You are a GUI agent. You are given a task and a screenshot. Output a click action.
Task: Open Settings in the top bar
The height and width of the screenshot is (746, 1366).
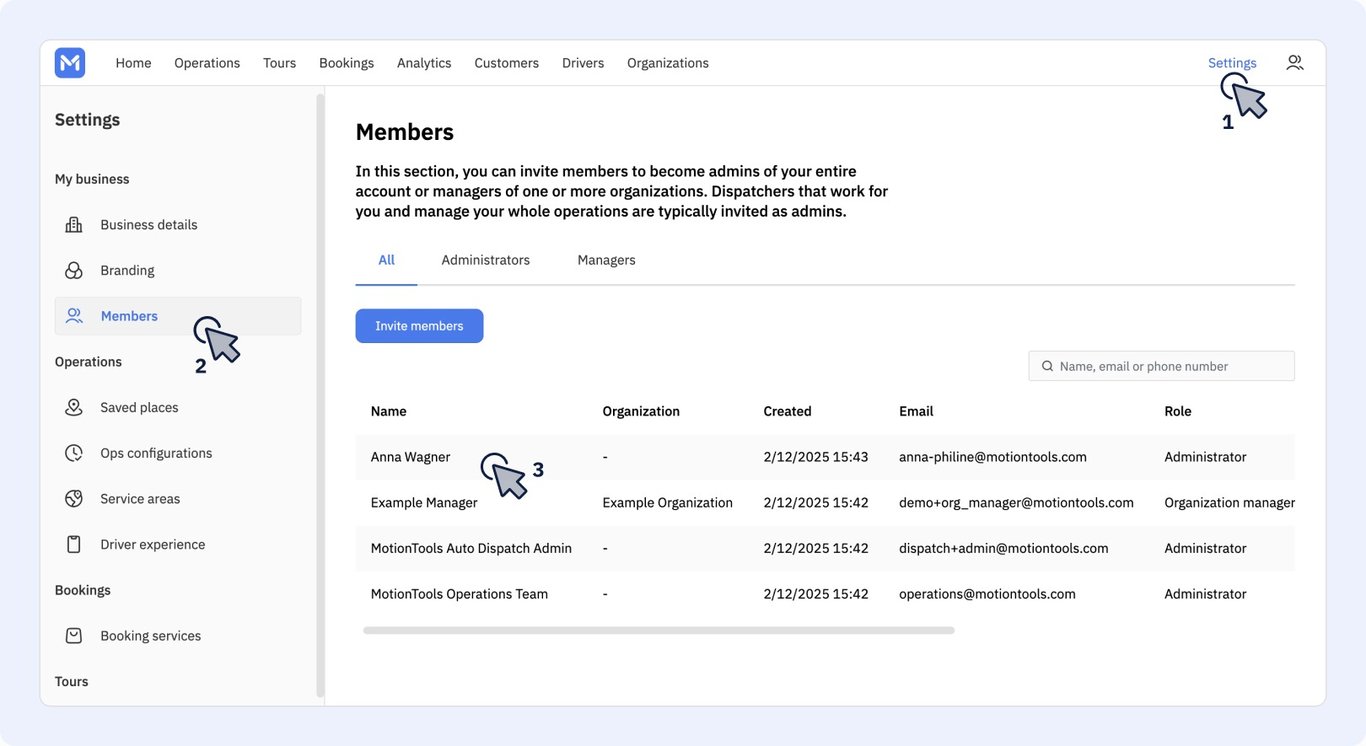(x=1232, y=63)
